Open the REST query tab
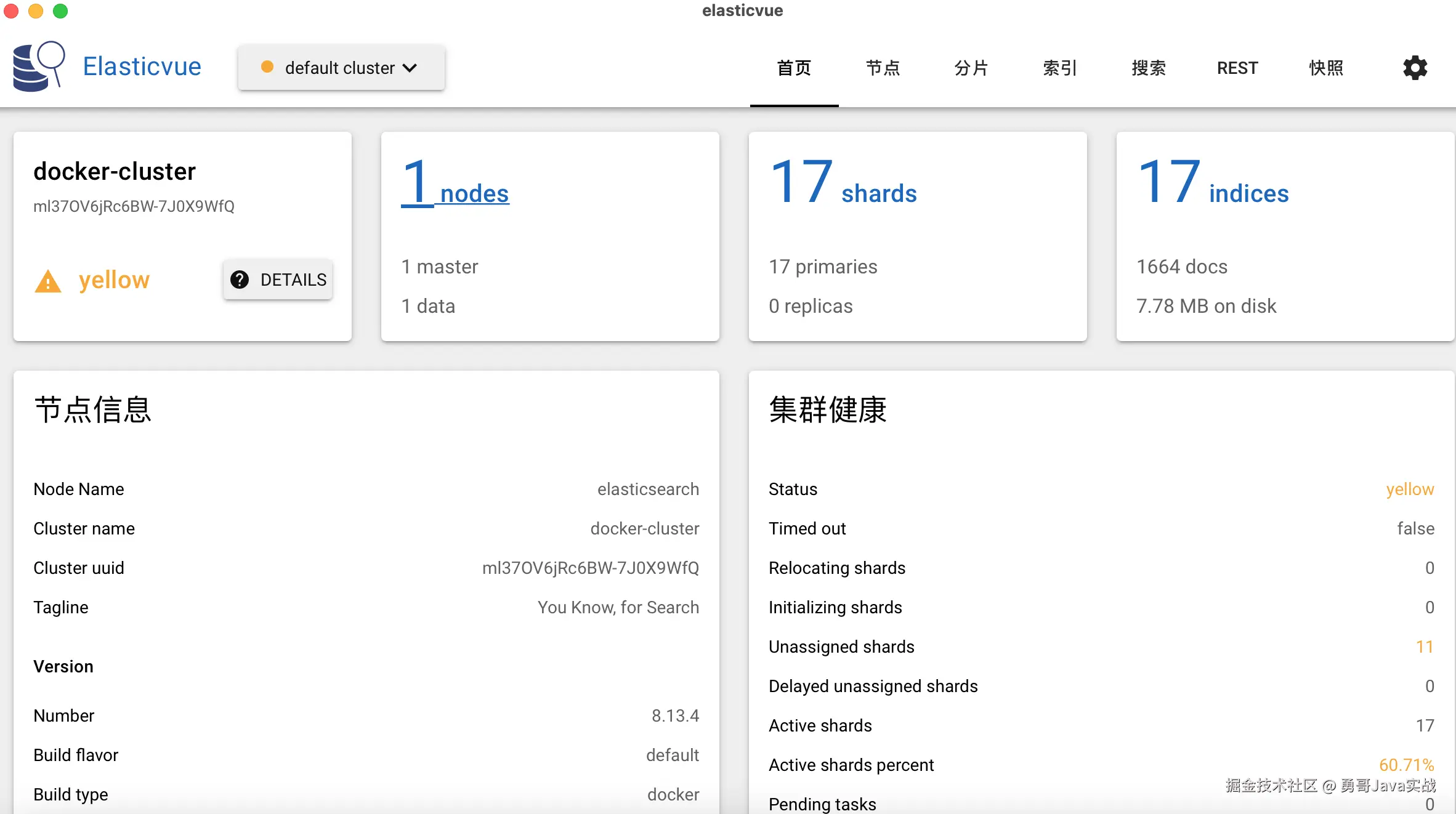The height and width of the screenshot is (814, 1456). pyautogui.click(x=1237, y=68)
